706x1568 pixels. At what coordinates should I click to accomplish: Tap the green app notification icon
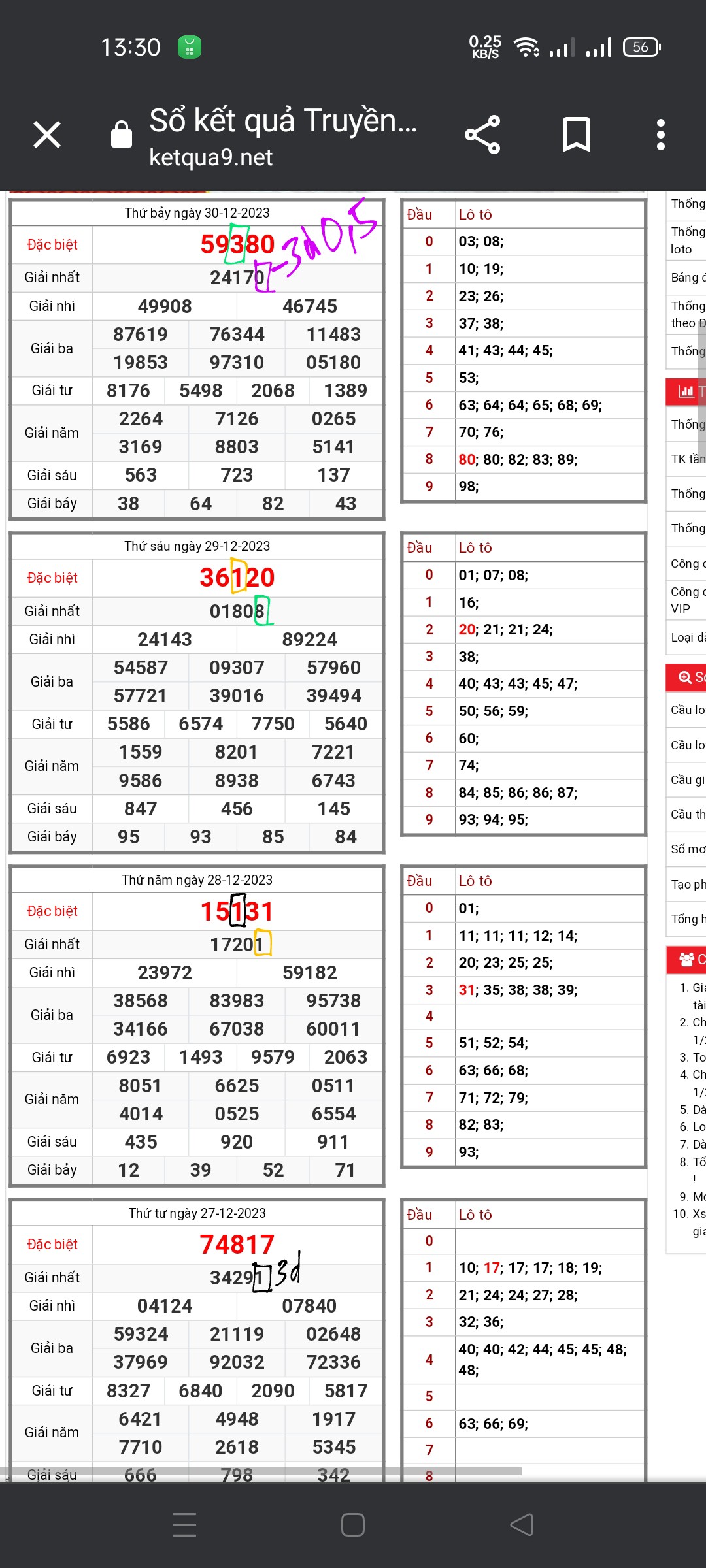pyautogui.click(x=190, y=47)
